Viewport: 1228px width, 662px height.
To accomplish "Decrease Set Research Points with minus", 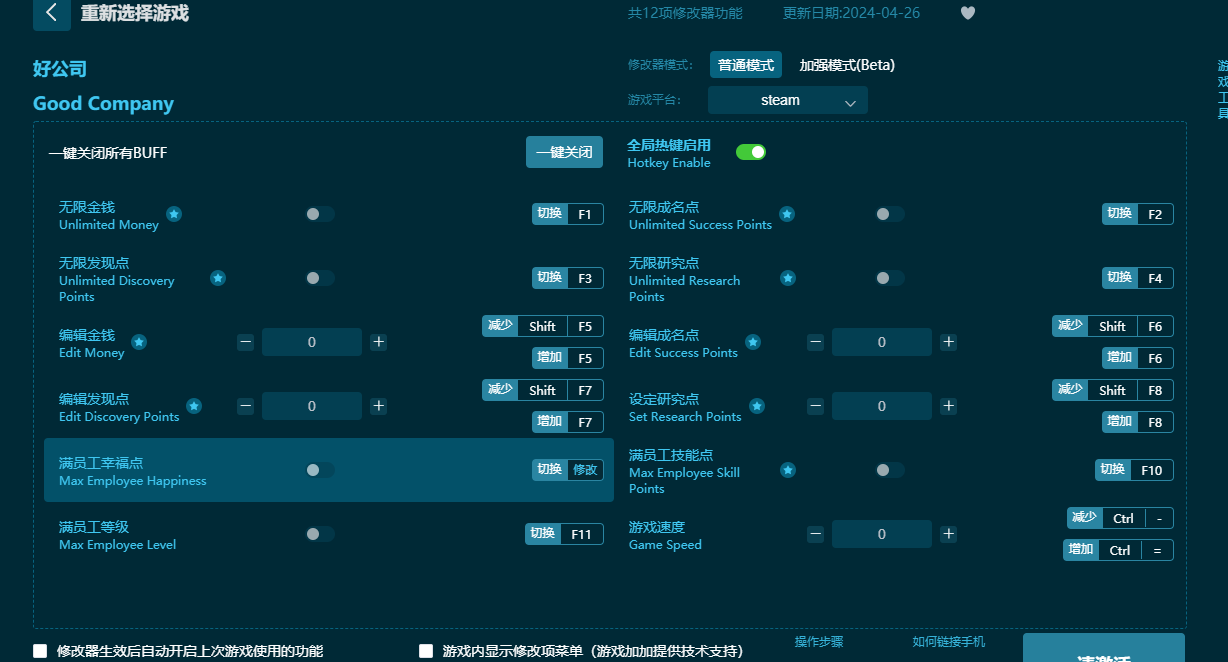I will tap(815, 406).
